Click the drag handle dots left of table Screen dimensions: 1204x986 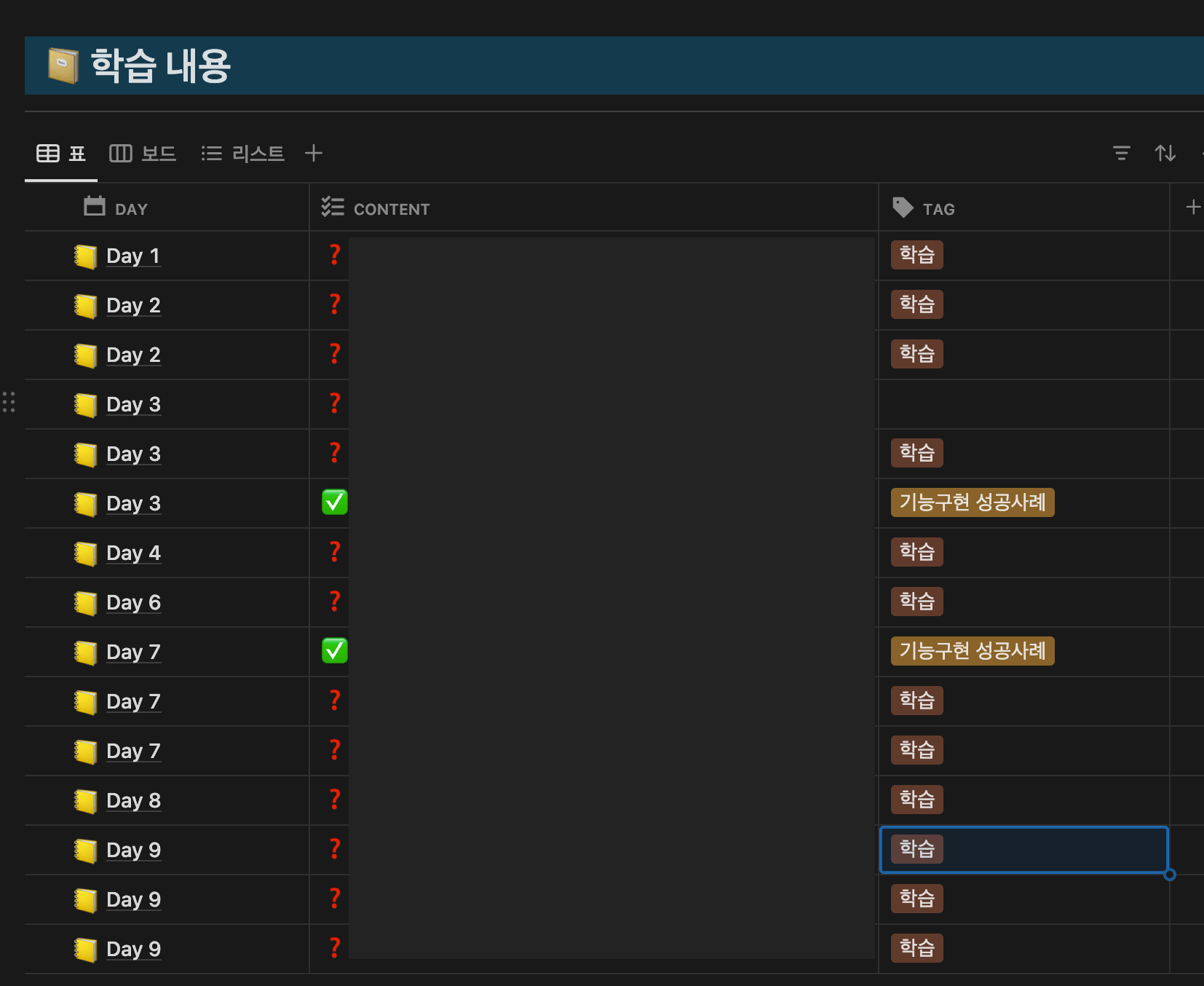click(9, 402)
